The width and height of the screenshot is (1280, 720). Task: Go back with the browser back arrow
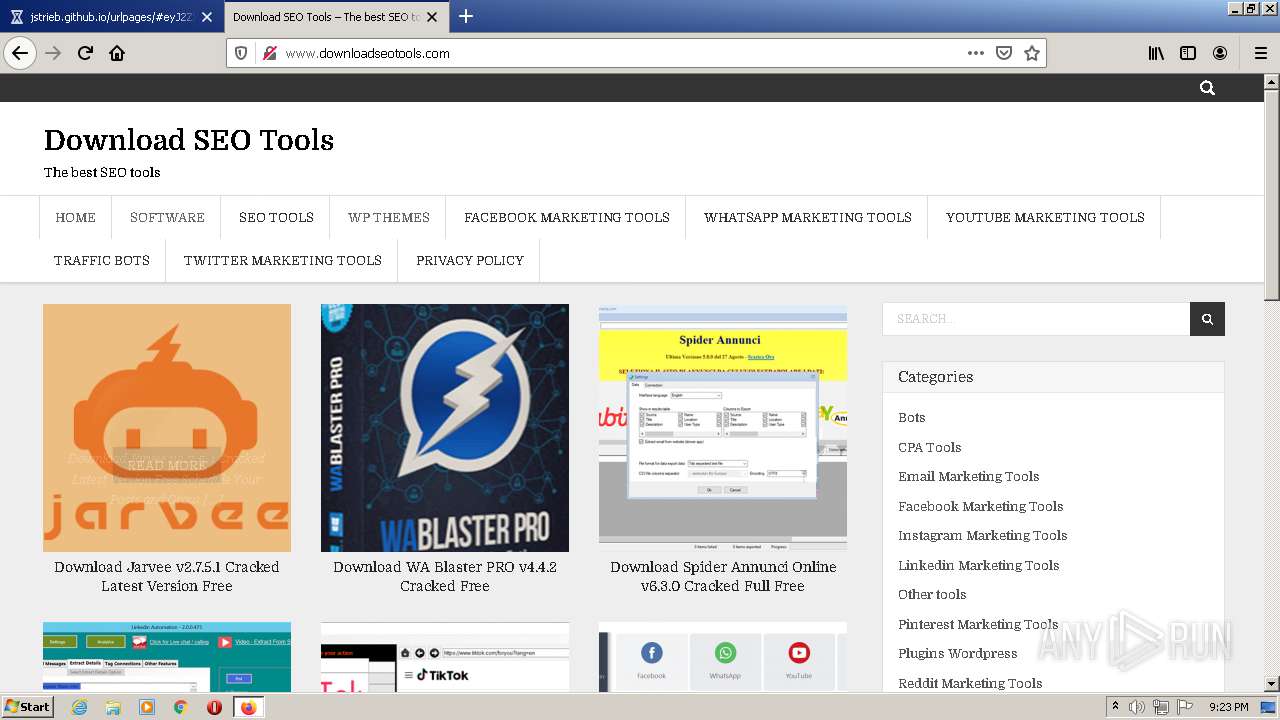click(x=20, y=53)
